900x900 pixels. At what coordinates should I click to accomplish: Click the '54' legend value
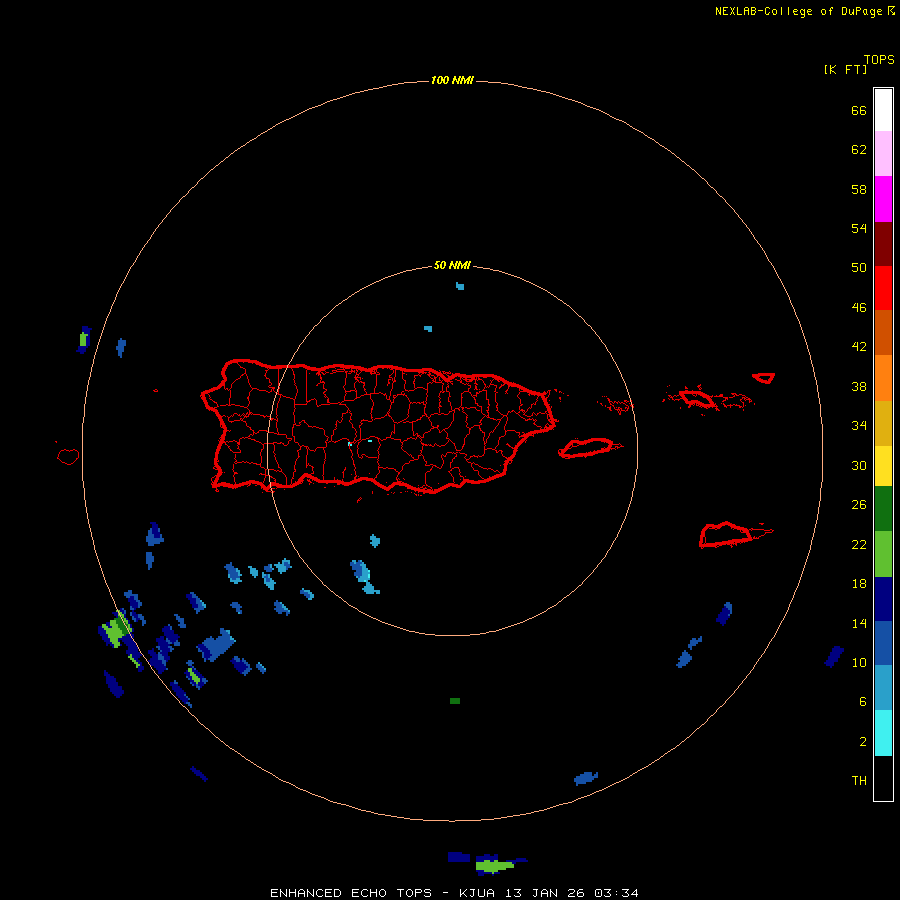click(x=859, y=228)
